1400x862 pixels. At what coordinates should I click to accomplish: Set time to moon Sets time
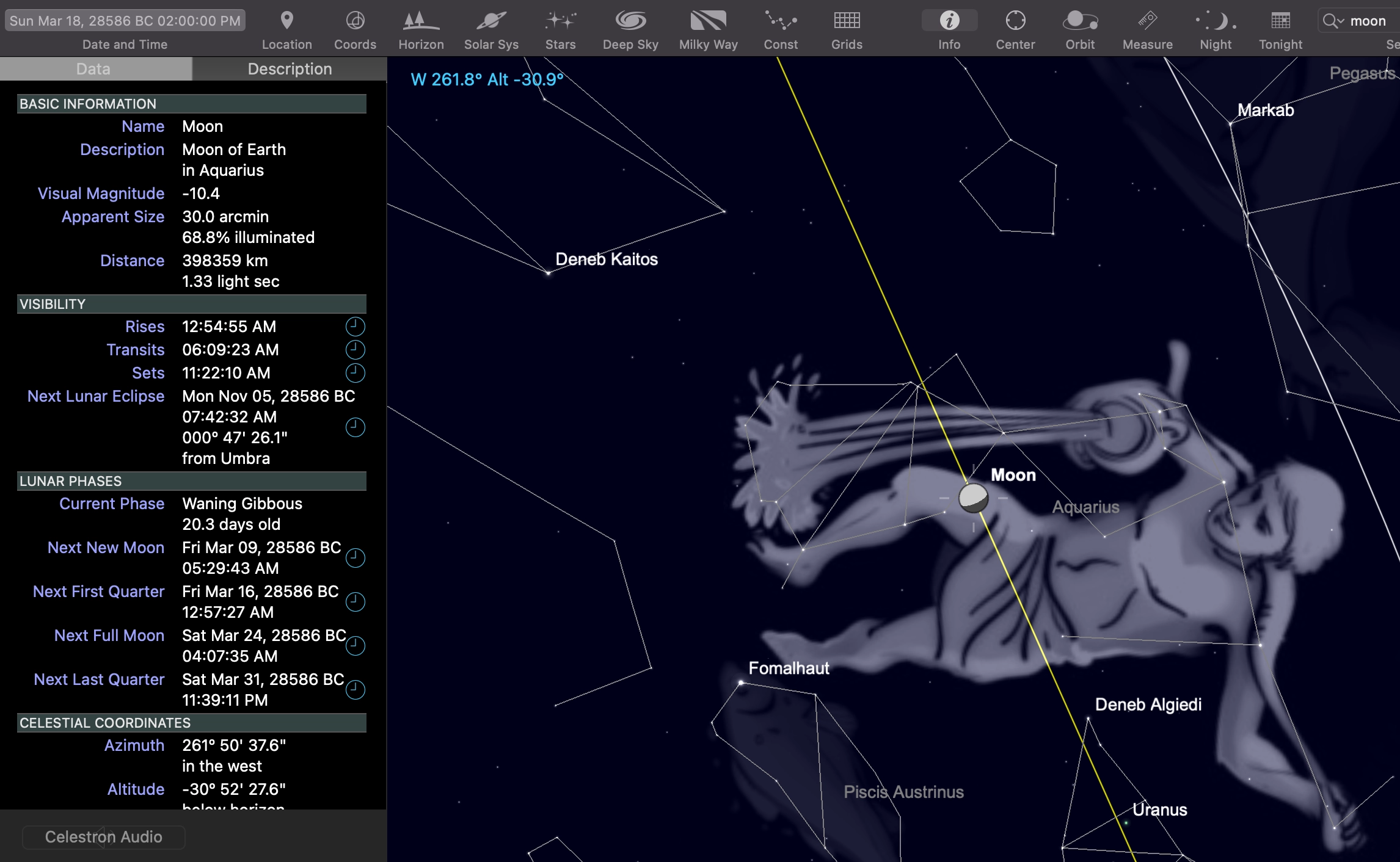point(355,373)
